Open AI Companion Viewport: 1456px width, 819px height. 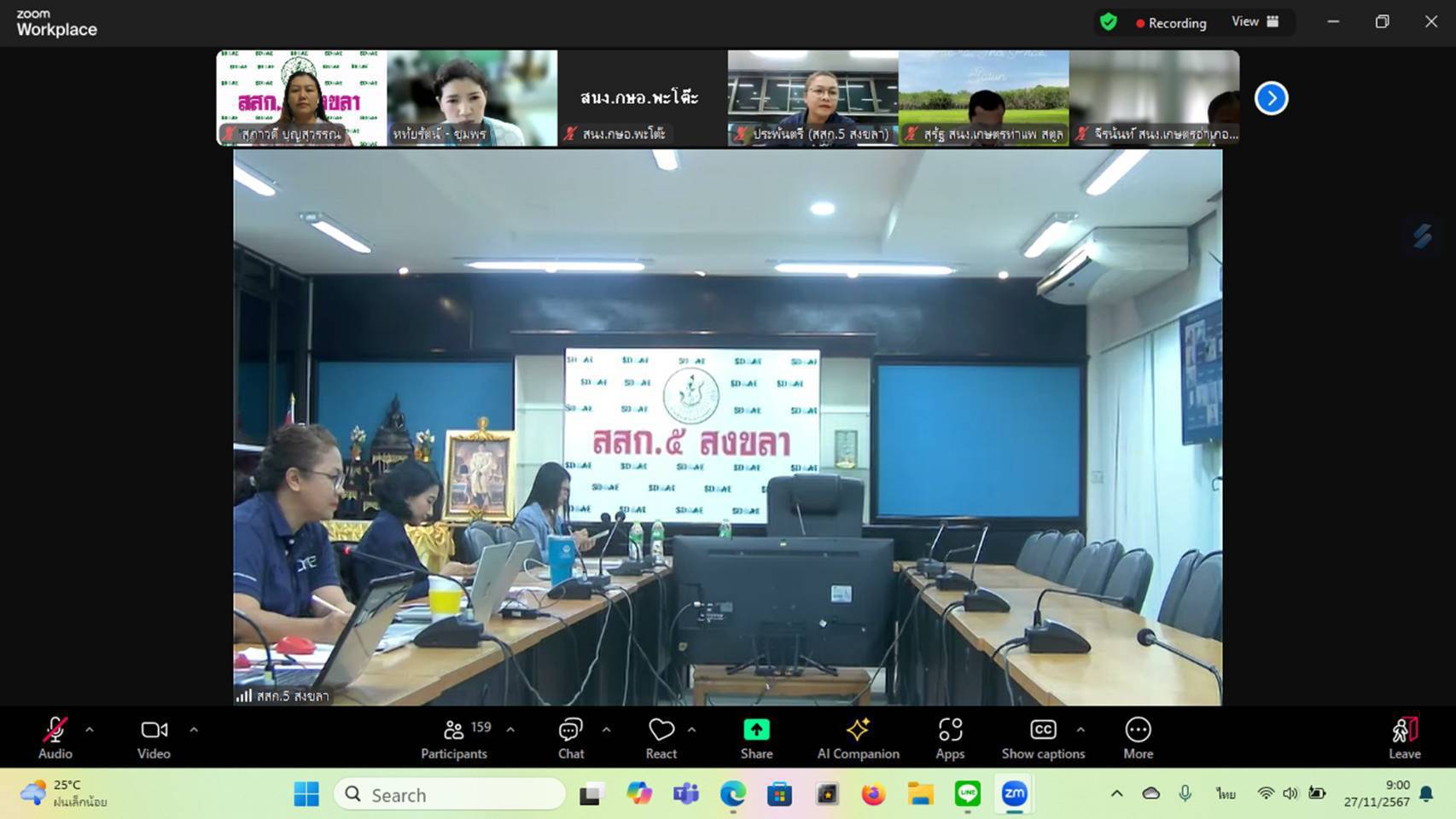(x=858, y=738)
